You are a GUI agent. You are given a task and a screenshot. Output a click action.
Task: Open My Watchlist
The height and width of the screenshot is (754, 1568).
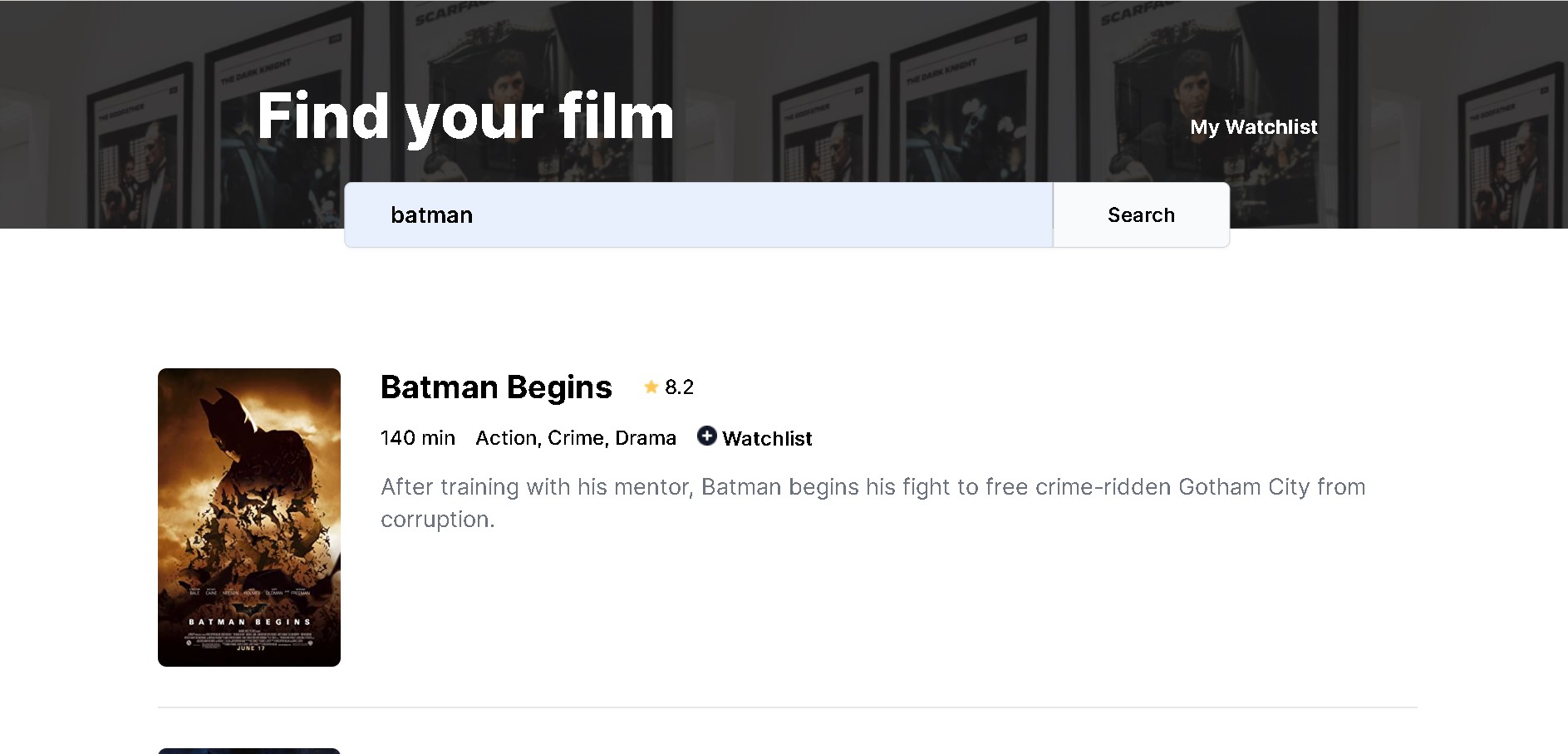coord(1254,127)
